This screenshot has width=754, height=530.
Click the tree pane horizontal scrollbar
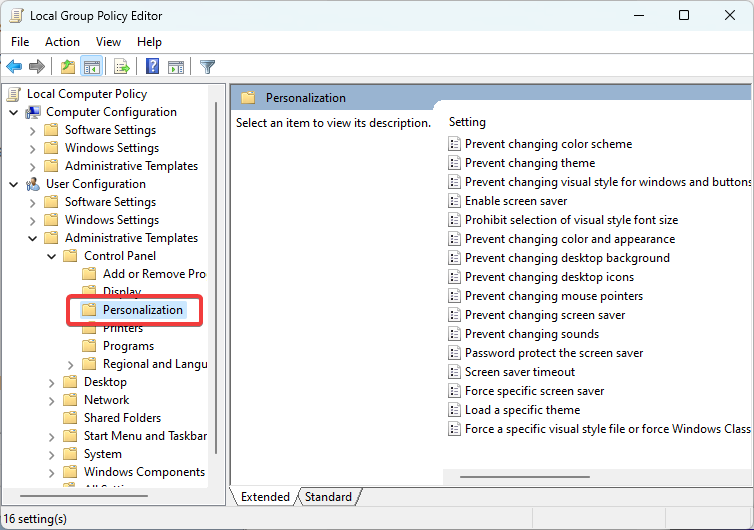(84, 495)
